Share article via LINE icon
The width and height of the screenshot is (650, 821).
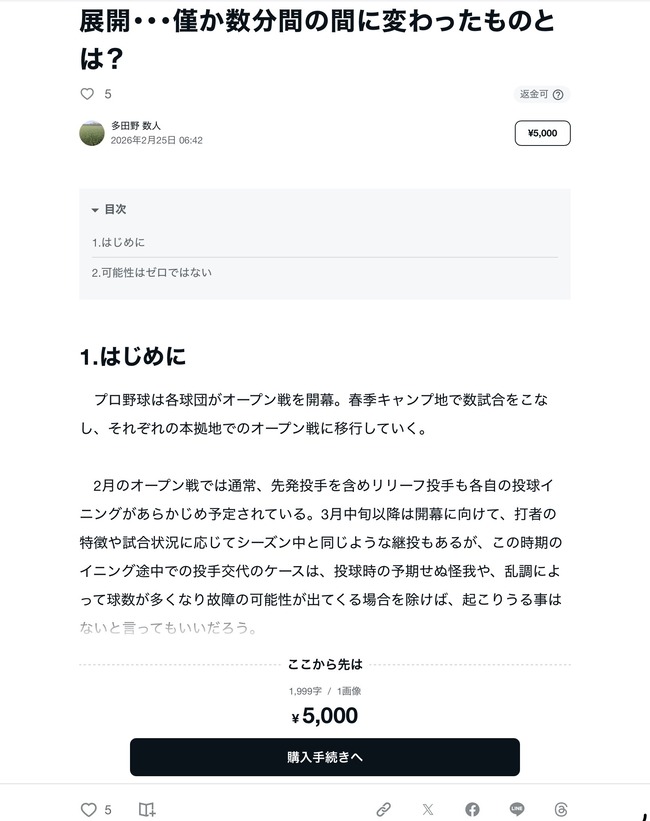517,809
